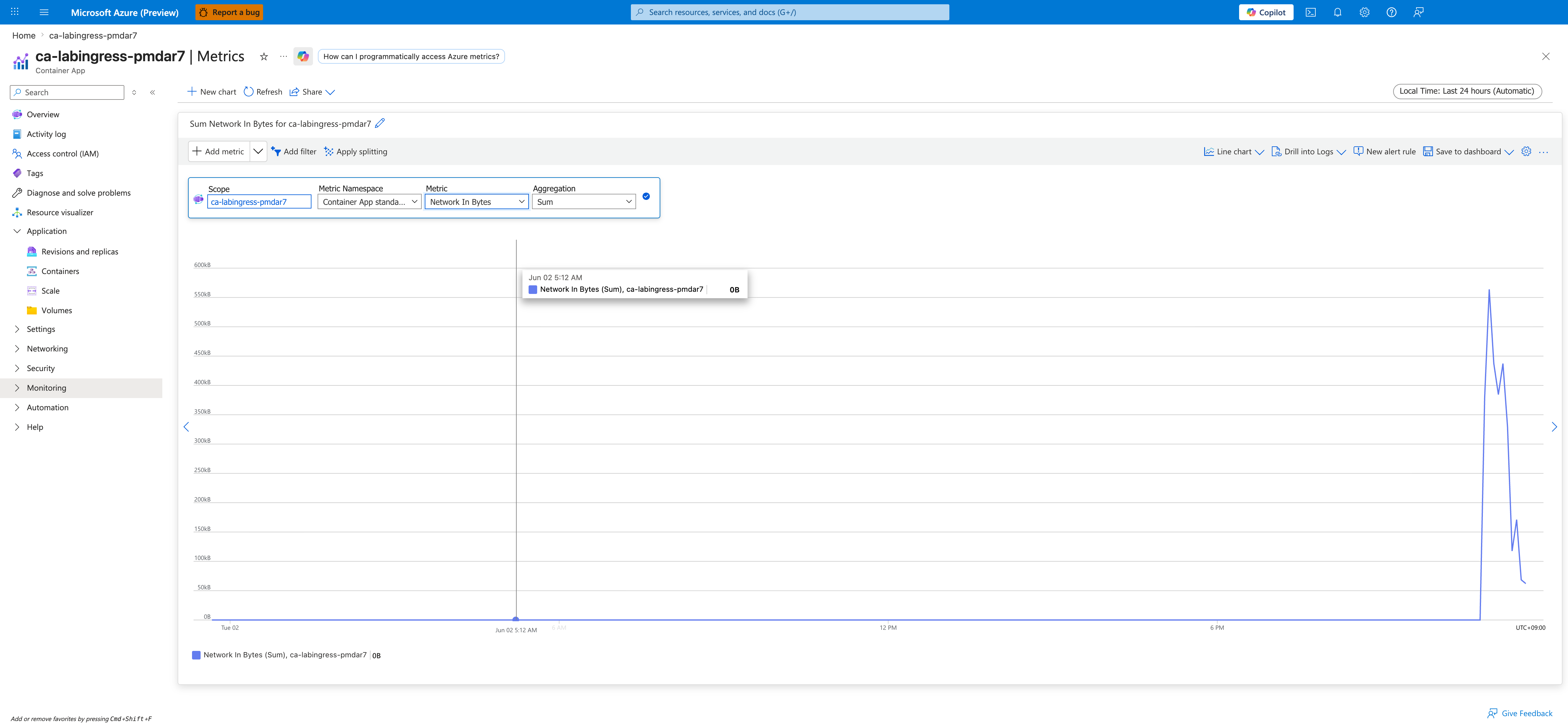
Task: Click the apps grid icon in the header
Action: [x=15, y=12]
